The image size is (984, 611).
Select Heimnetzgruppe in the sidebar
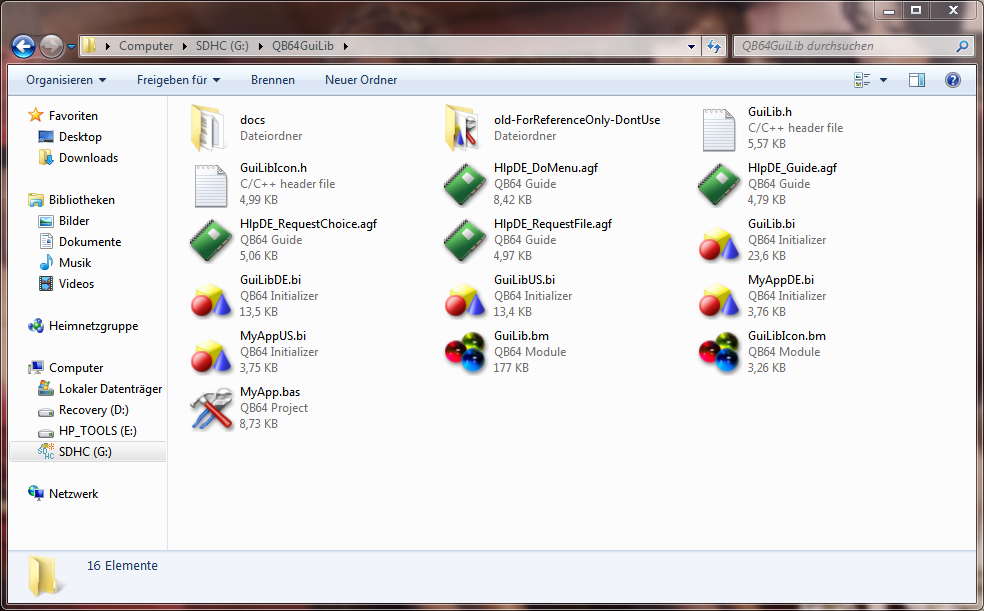[94, 326]
